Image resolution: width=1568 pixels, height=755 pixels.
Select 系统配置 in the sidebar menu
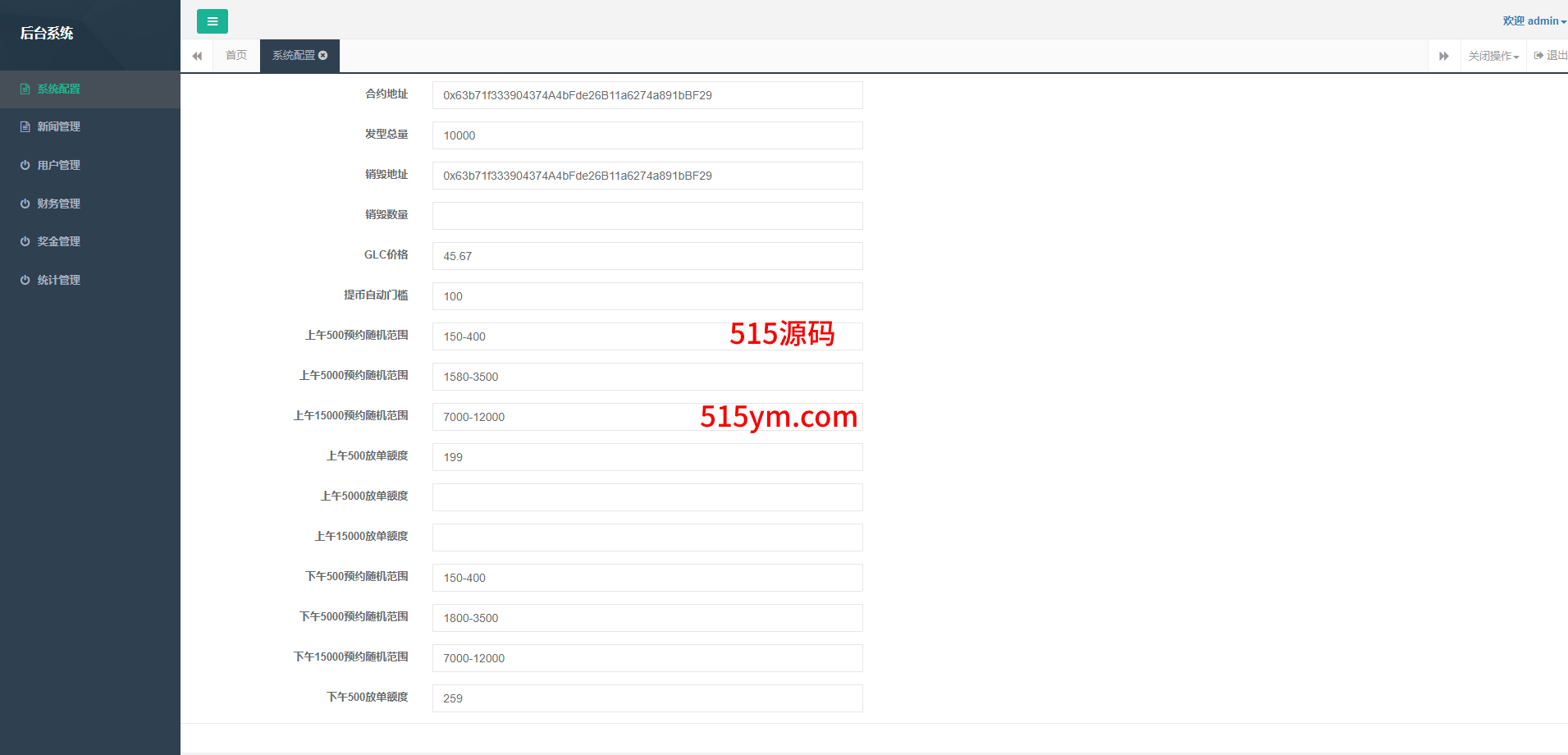click(x=58, y=89)
